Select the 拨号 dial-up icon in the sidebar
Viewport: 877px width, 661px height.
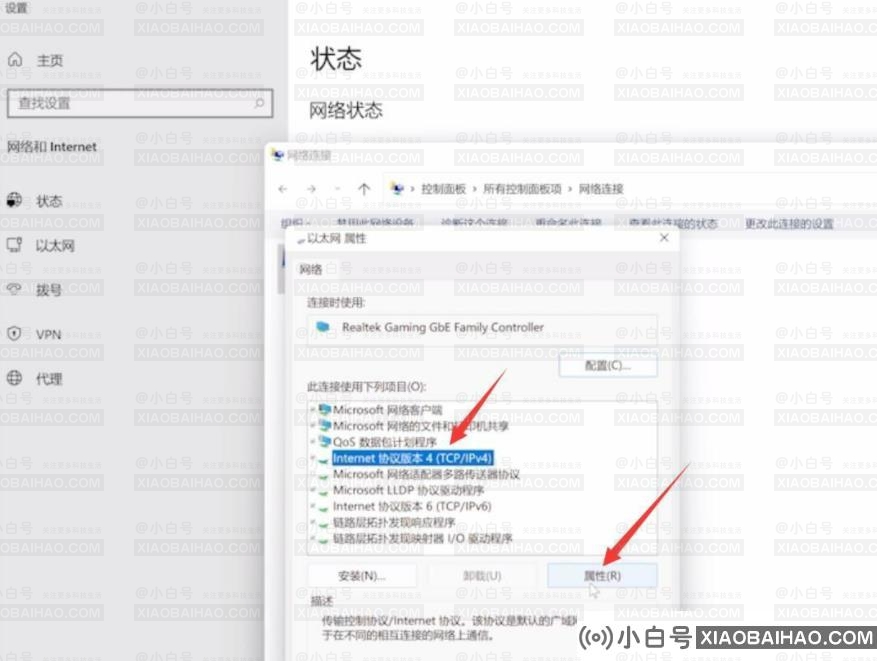(x=14, y=289)
